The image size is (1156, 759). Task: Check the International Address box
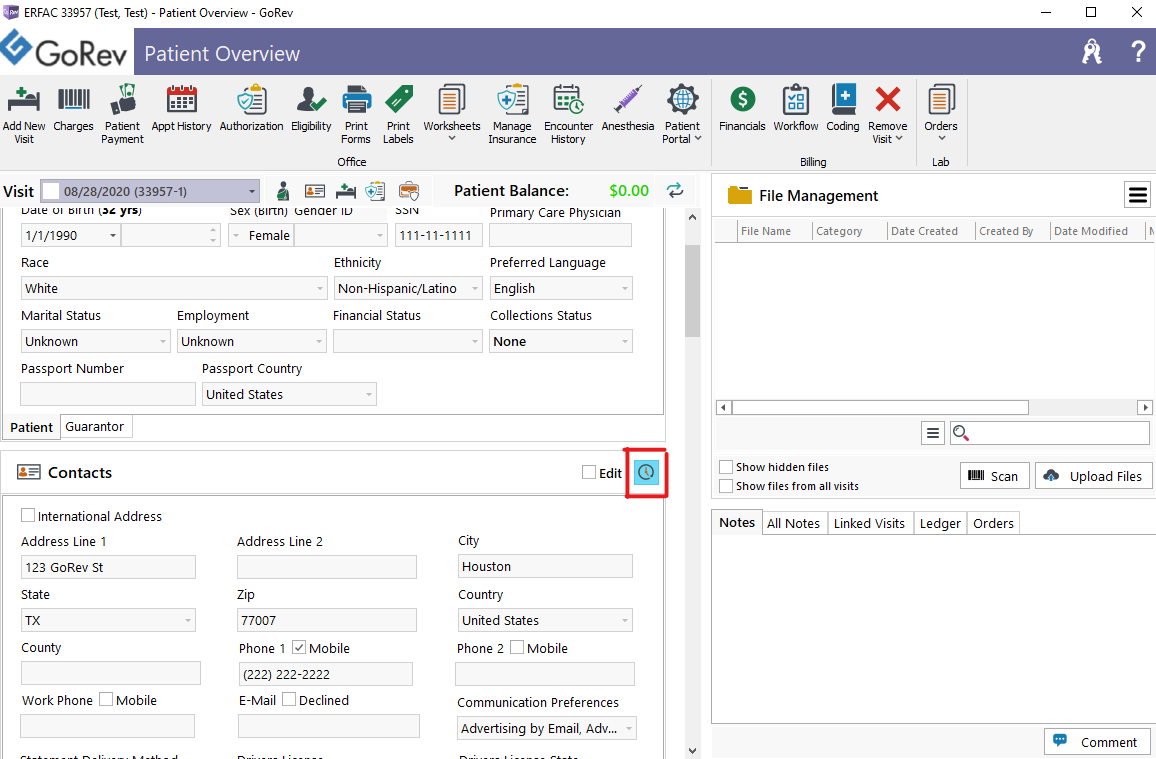pos(28,517)
